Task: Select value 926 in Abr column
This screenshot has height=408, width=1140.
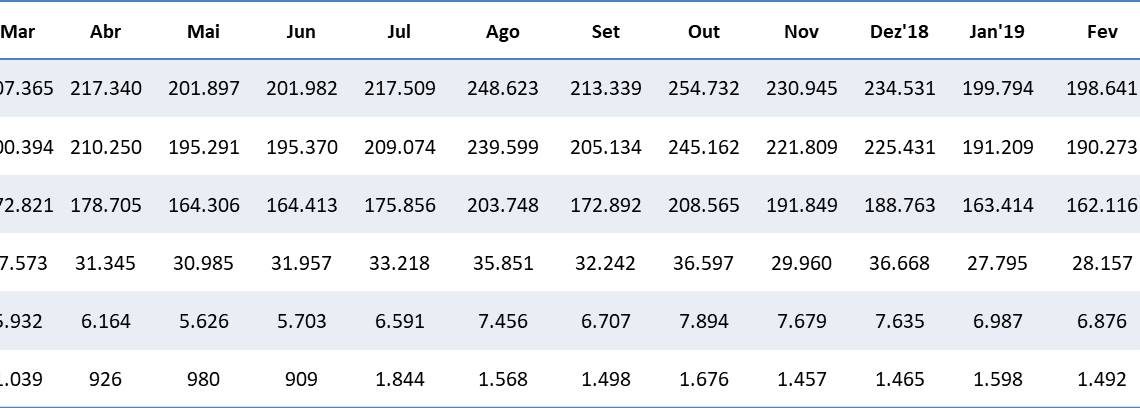Action: click(x=106, y=379)
